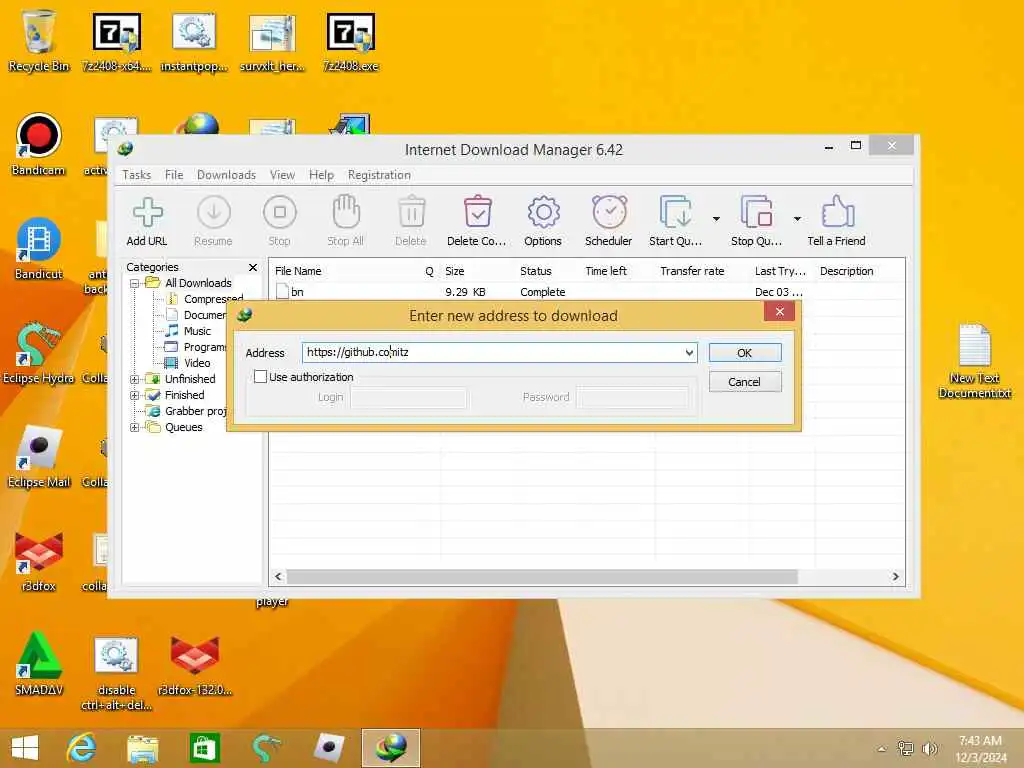Click the clock showing 7:43 AM
The image size is (1024, 768).
980,741
